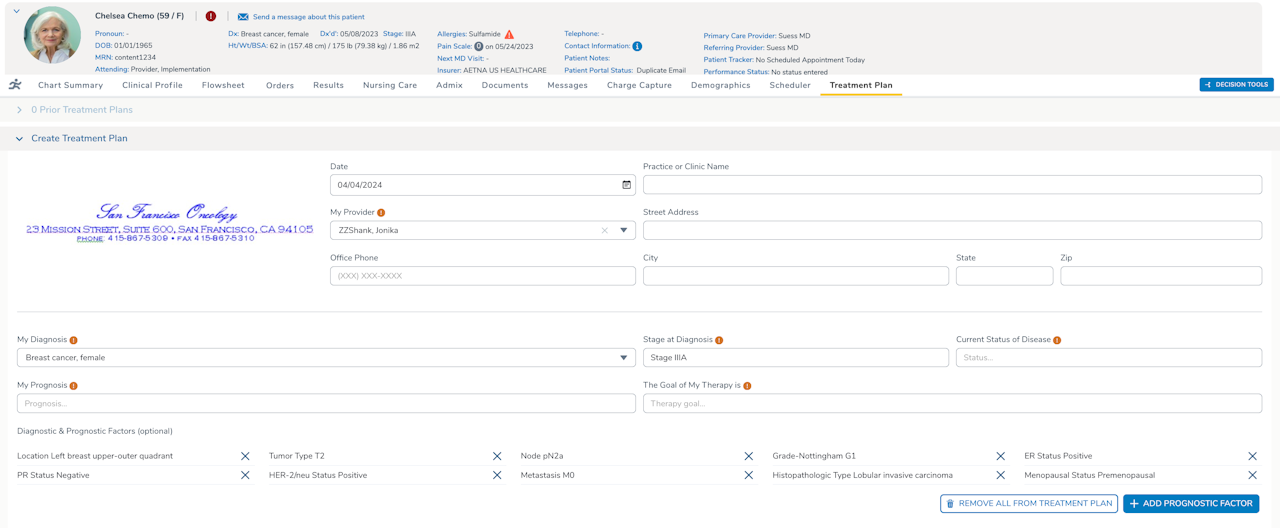Open the Contact Information info icon
Viewport: 1280px width, 528px height.
[x=637, y=46]
